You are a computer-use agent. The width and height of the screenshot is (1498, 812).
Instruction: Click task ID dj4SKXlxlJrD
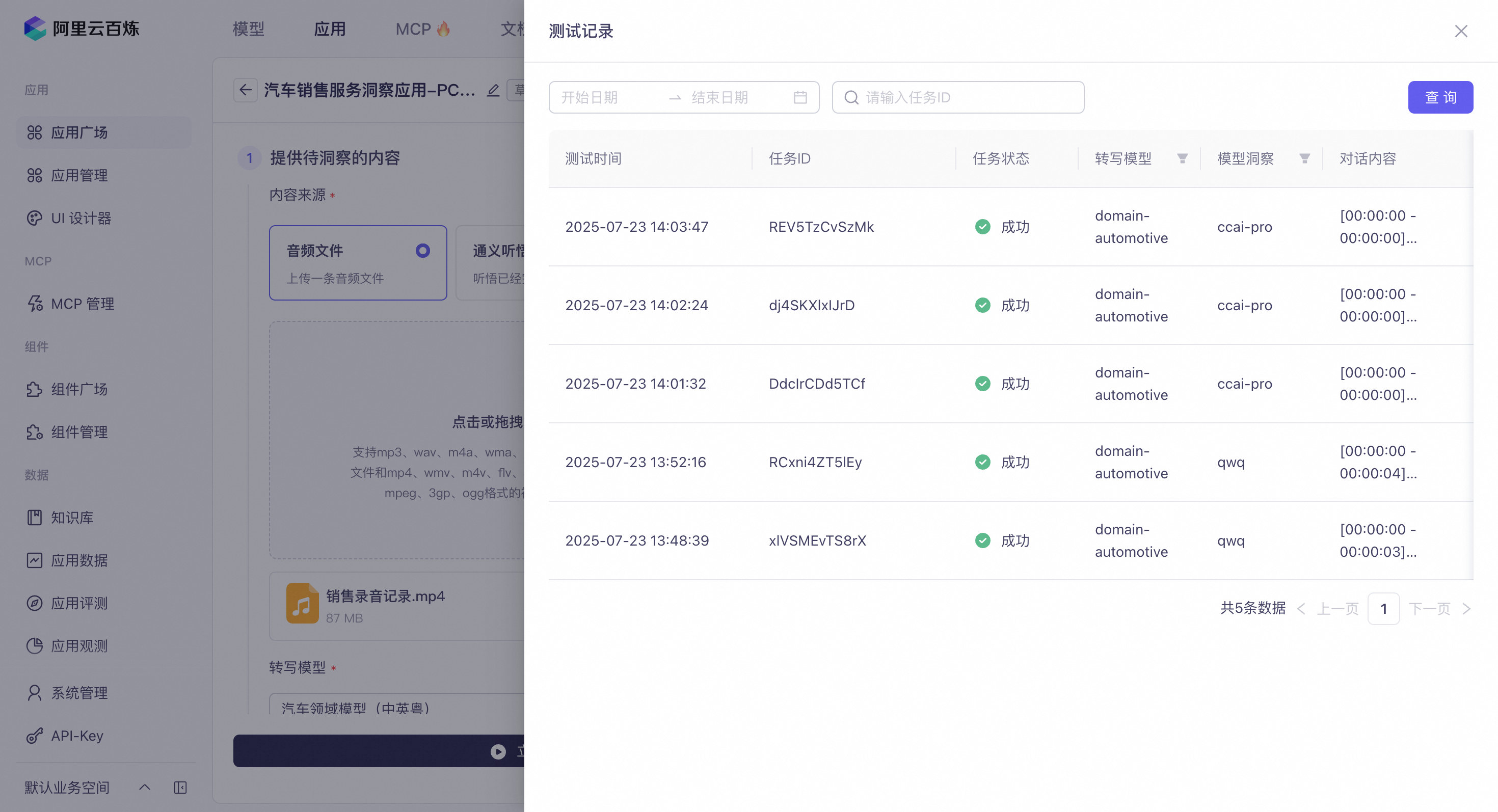pyautogui.click(x=811, y=305)
